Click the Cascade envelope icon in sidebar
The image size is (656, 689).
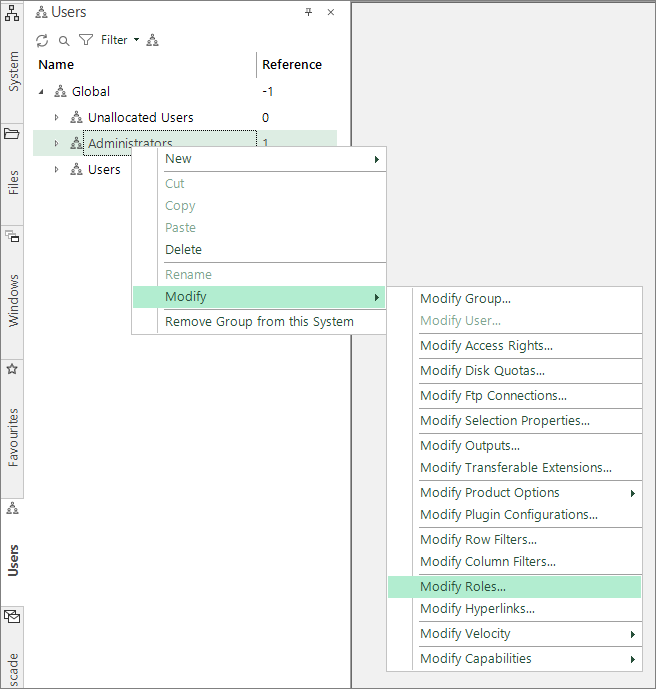(x=12, y=617)
